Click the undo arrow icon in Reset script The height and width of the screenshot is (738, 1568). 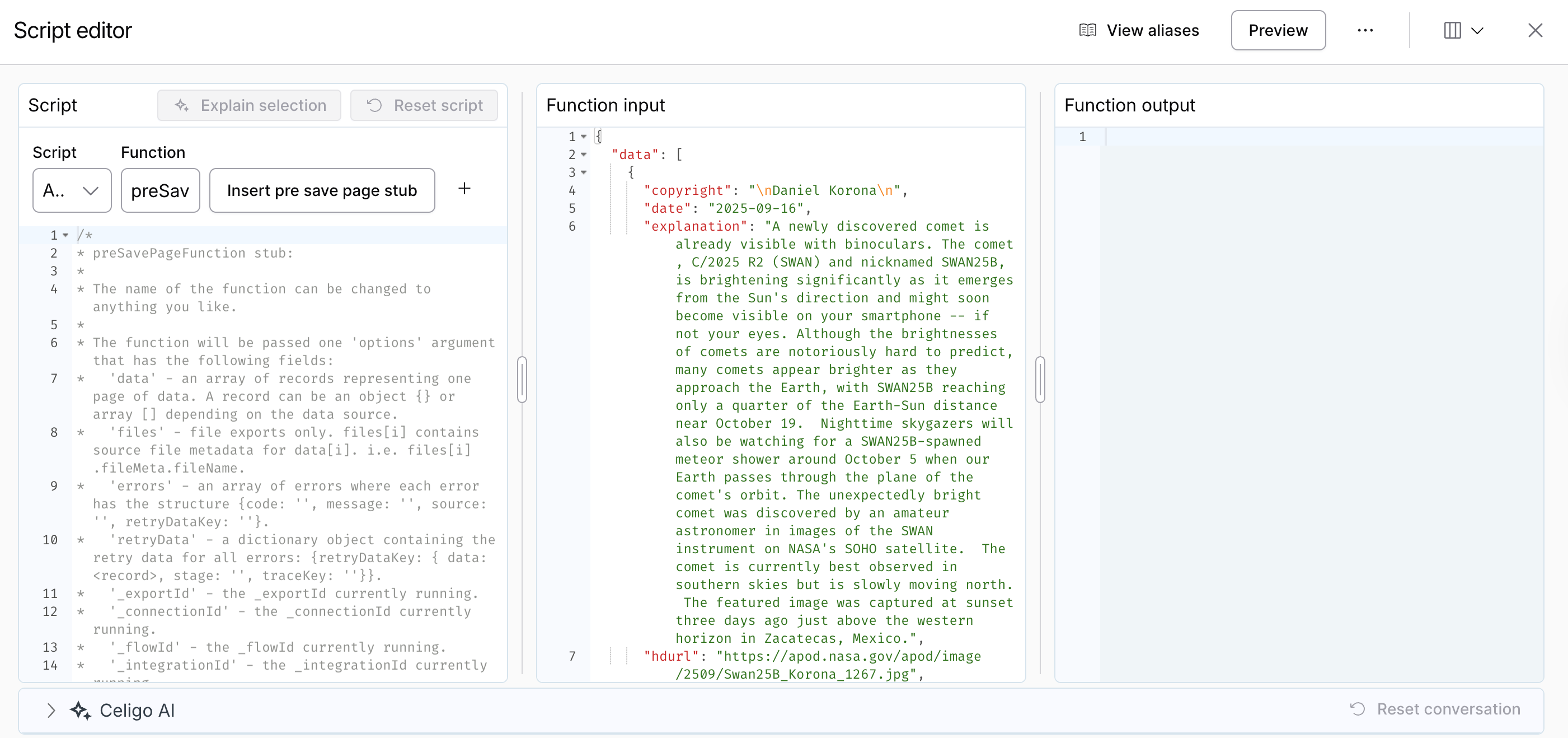(x=374, y=105)
